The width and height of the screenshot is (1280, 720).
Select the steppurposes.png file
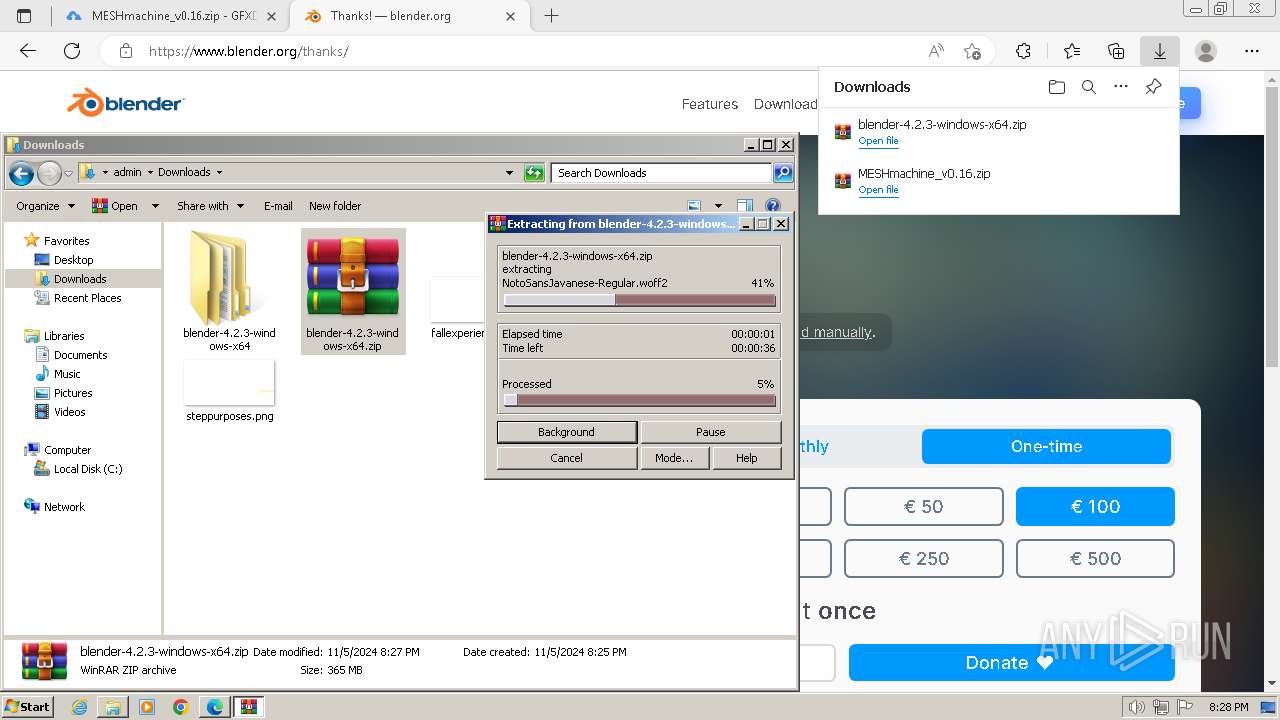pyautogui.click(x=229, y=391)
